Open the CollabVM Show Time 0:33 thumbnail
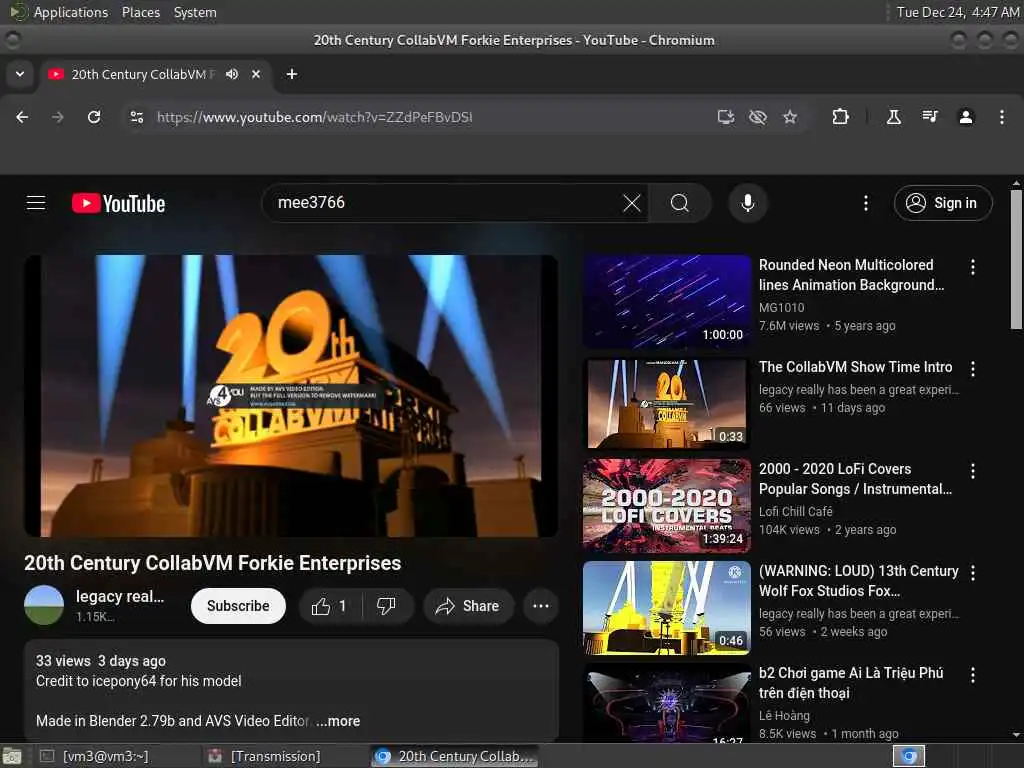This screenshot has height=768, width=1024. coord(667,404)
